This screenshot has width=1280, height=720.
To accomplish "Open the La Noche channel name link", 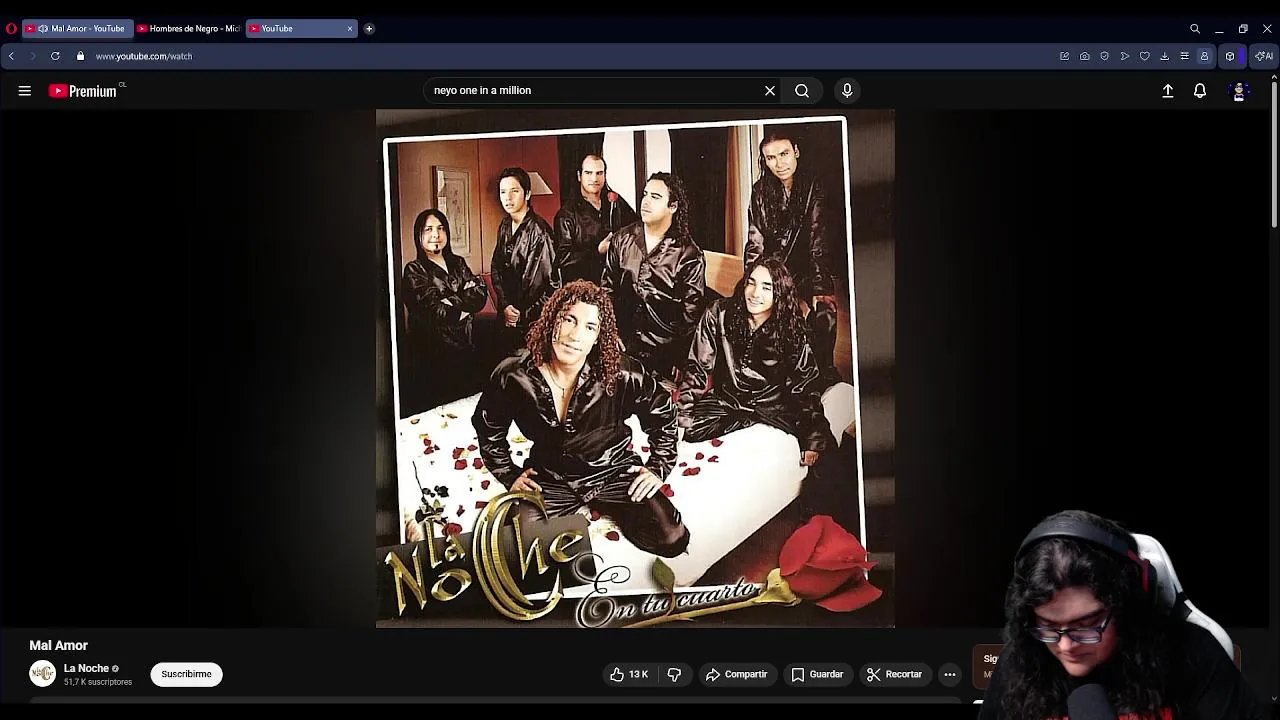I will point(86,668).
